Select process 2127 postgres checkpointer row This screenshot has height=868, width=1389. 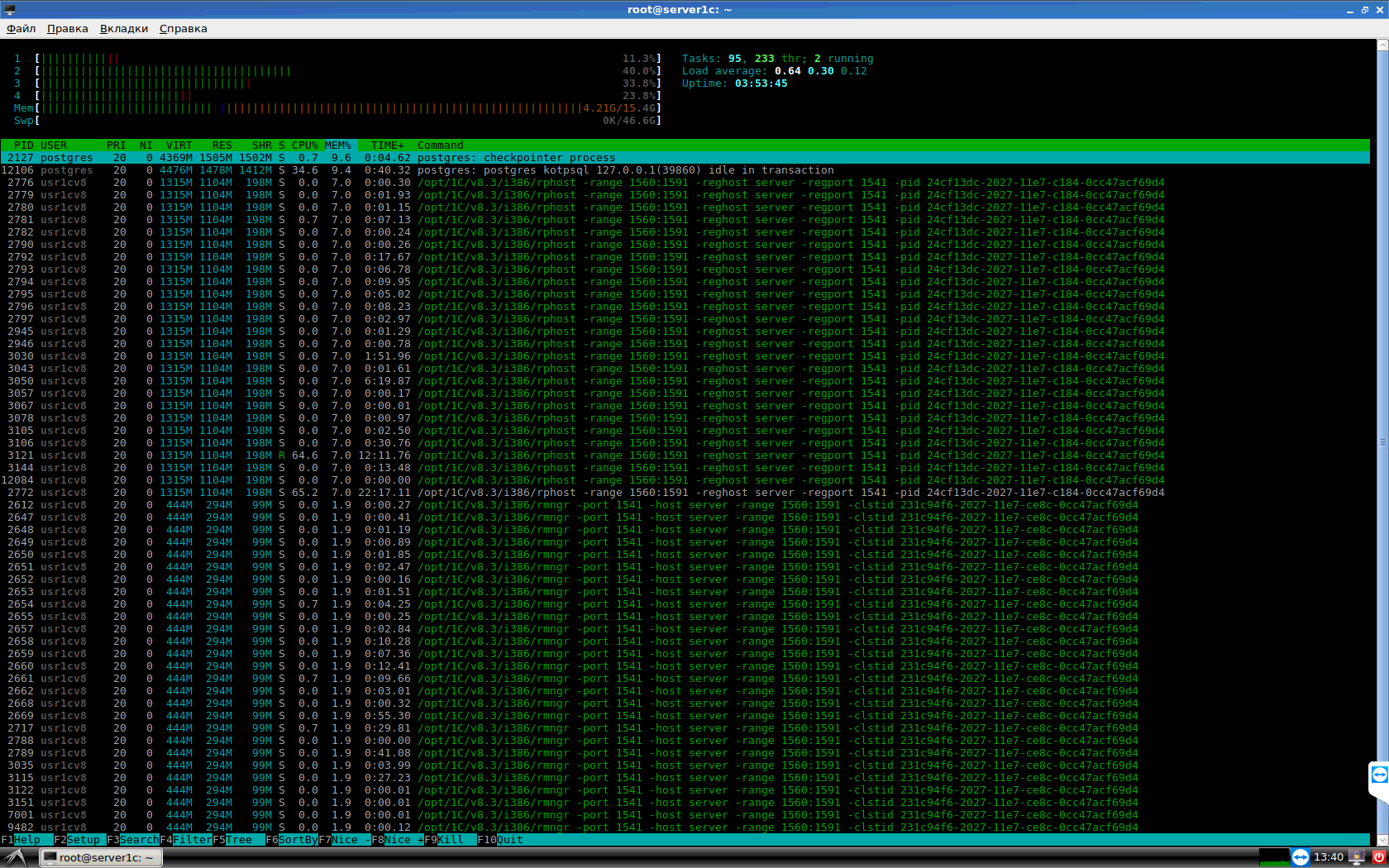685,158
